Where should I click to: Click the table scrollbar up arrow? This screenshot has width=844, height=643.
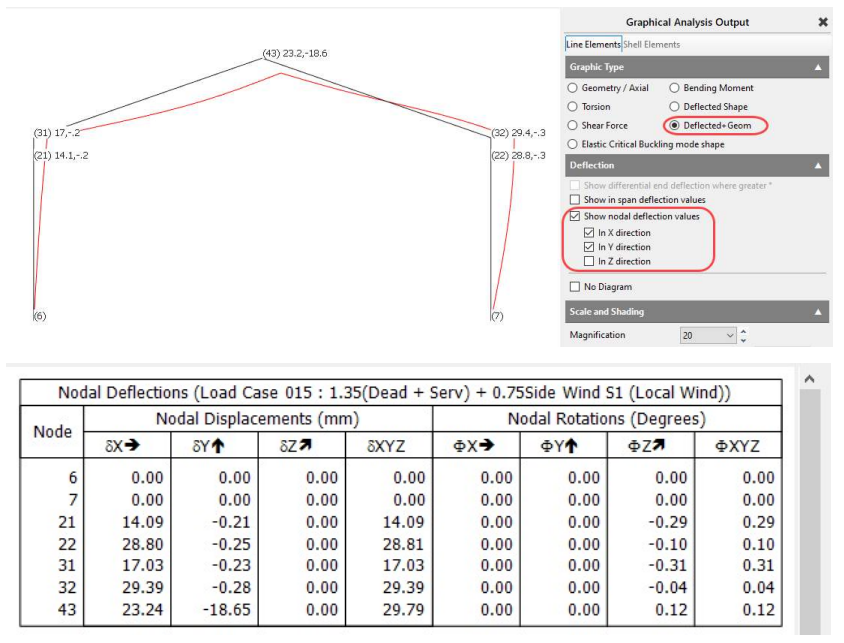[x=809, y=379]
